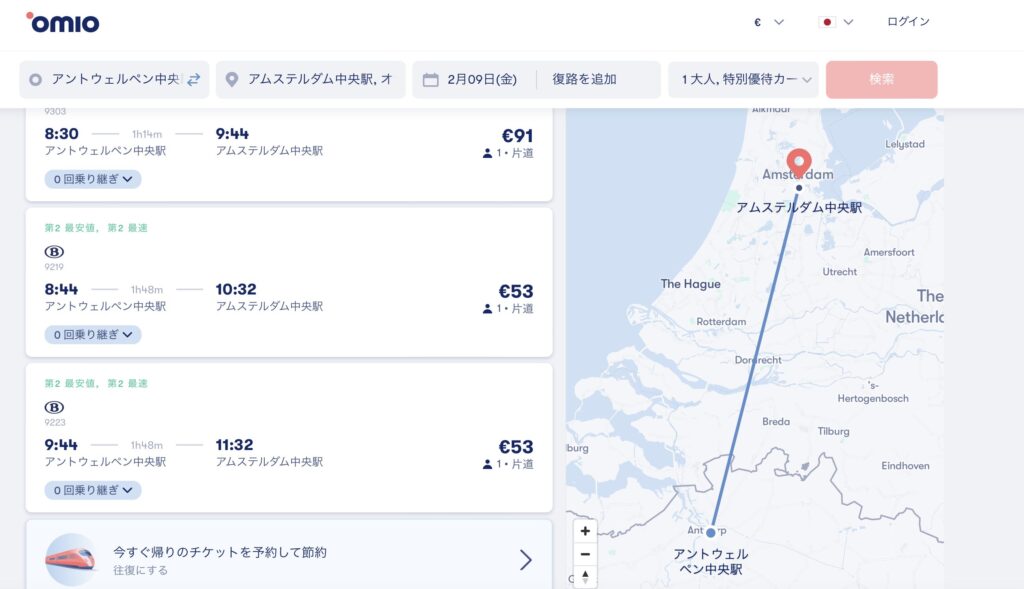Zoom out on the map
Image resolution: width=1024 pixels, height=589 pixels.
click(585, 554)
